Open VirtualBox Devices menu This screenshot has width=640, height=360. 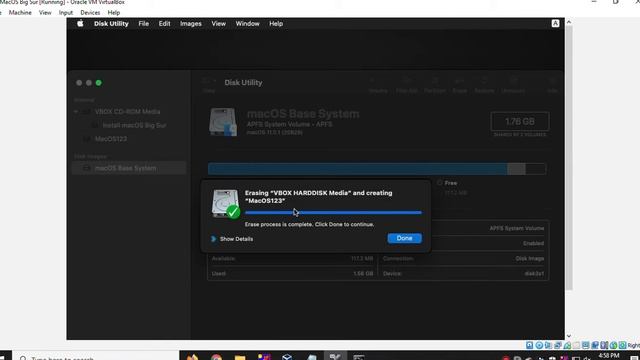coord(90,13)
